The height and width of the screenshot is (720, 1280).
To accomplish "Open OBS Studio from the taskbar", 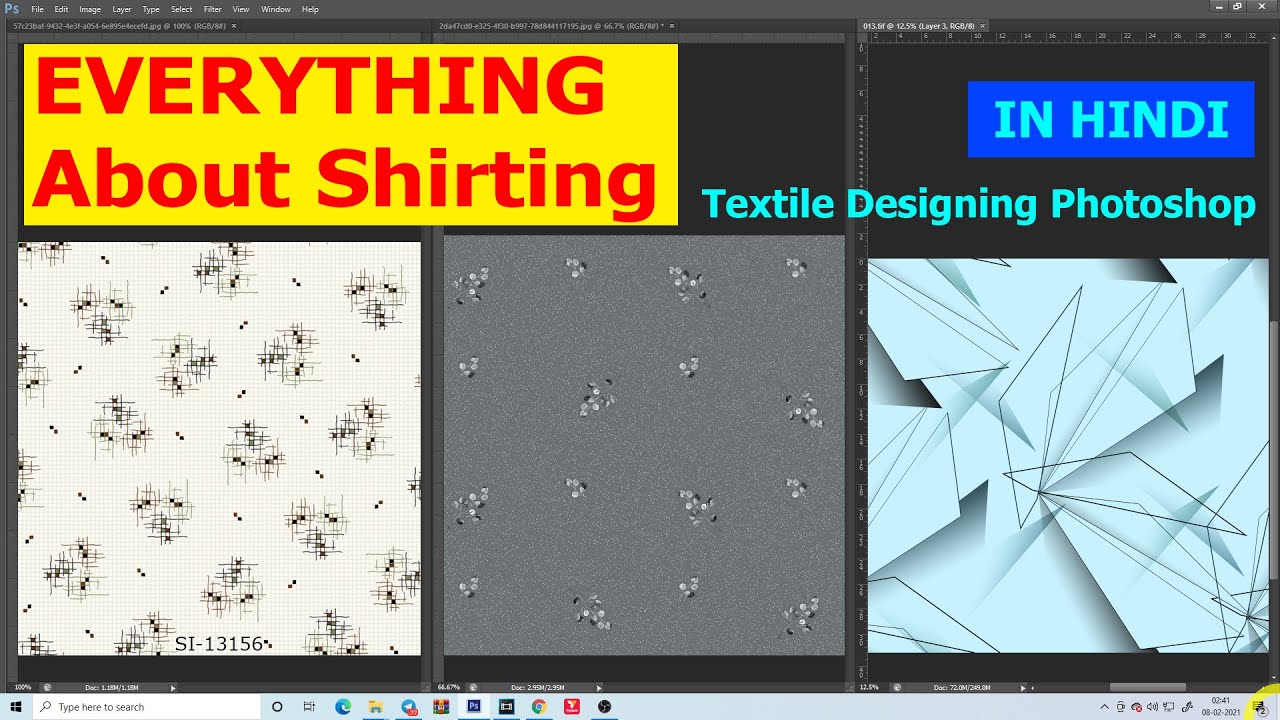I will pos(604,707).
